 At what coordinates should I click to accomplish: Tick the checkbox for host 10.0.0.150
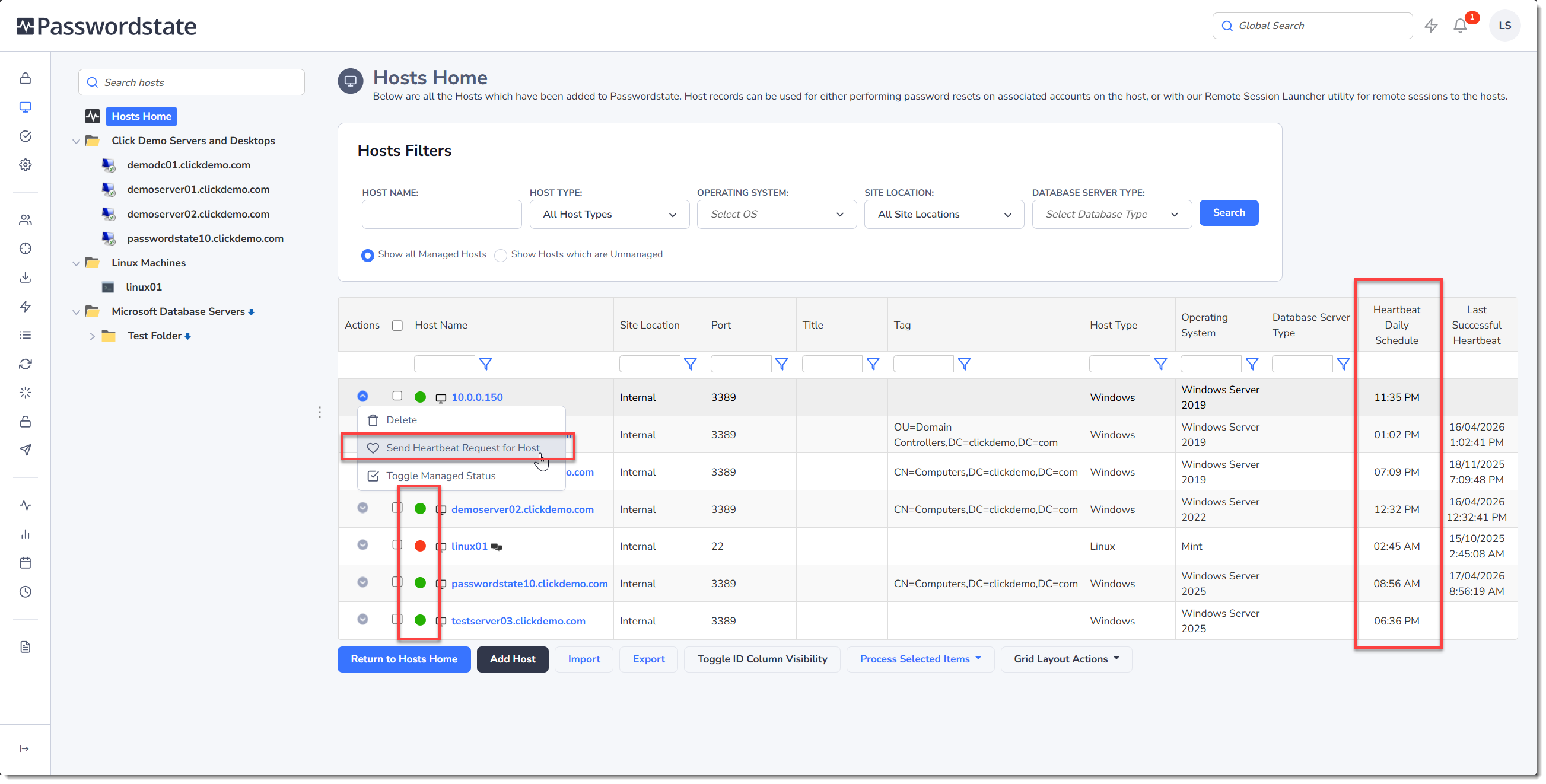397,396
